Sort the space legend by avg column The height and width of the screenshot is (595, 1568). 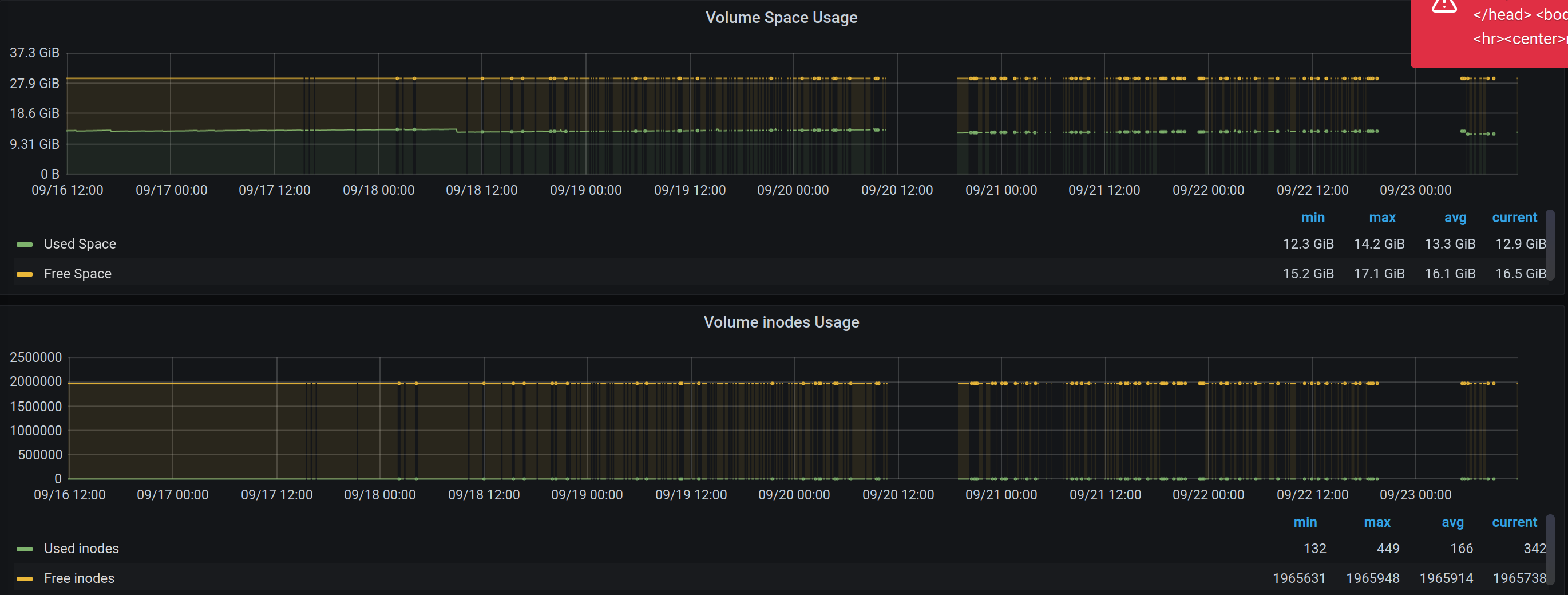tap(1455, 218)
